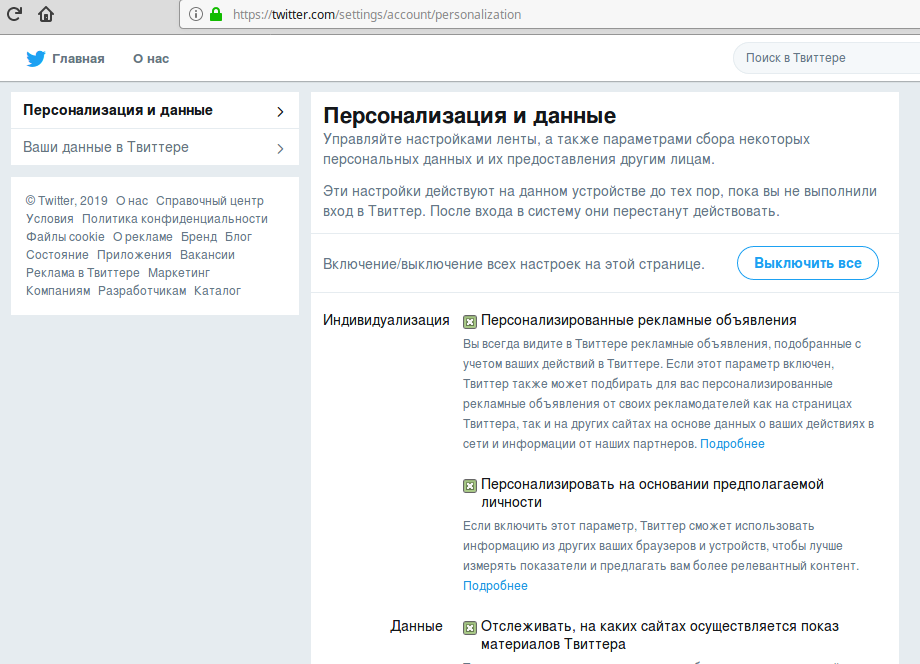Expand the Персонализация и данные chevron
Viewport: 920px width, 664px height.
pyautogui.click(x=280, y=111)
